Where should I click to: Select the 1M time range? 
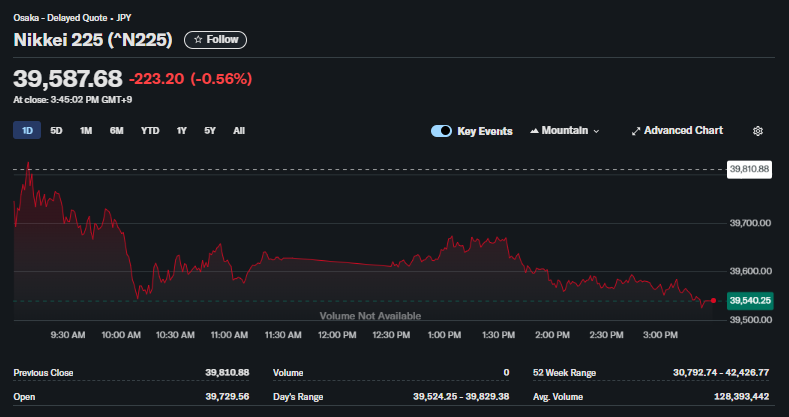(x=86, y=131)
